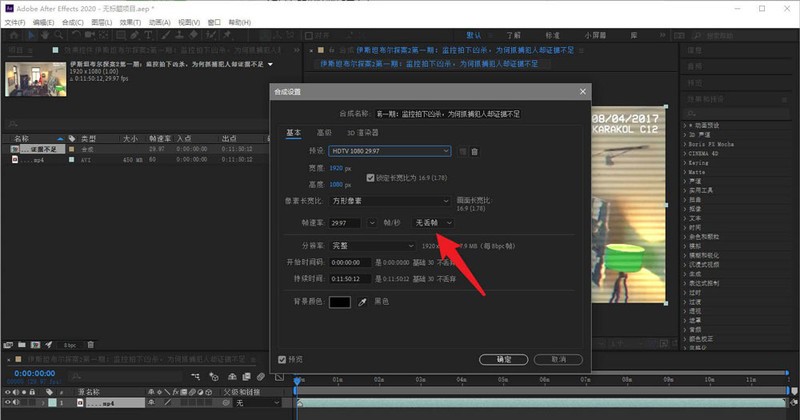Toggle video visibility of mp4 layer

[7, 403]
